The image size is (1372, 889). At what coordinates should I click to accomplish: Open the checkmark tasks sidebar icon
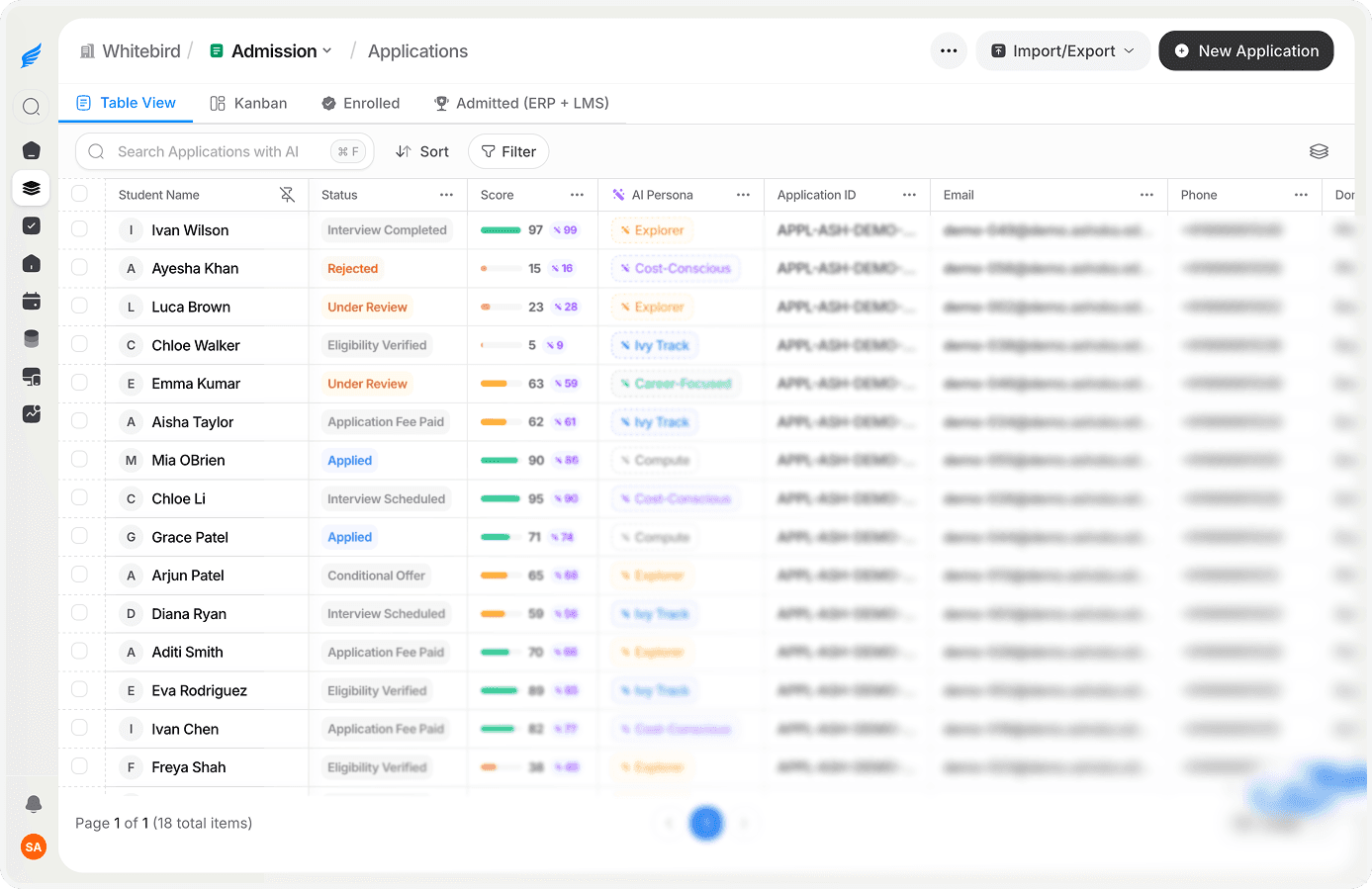32,225
